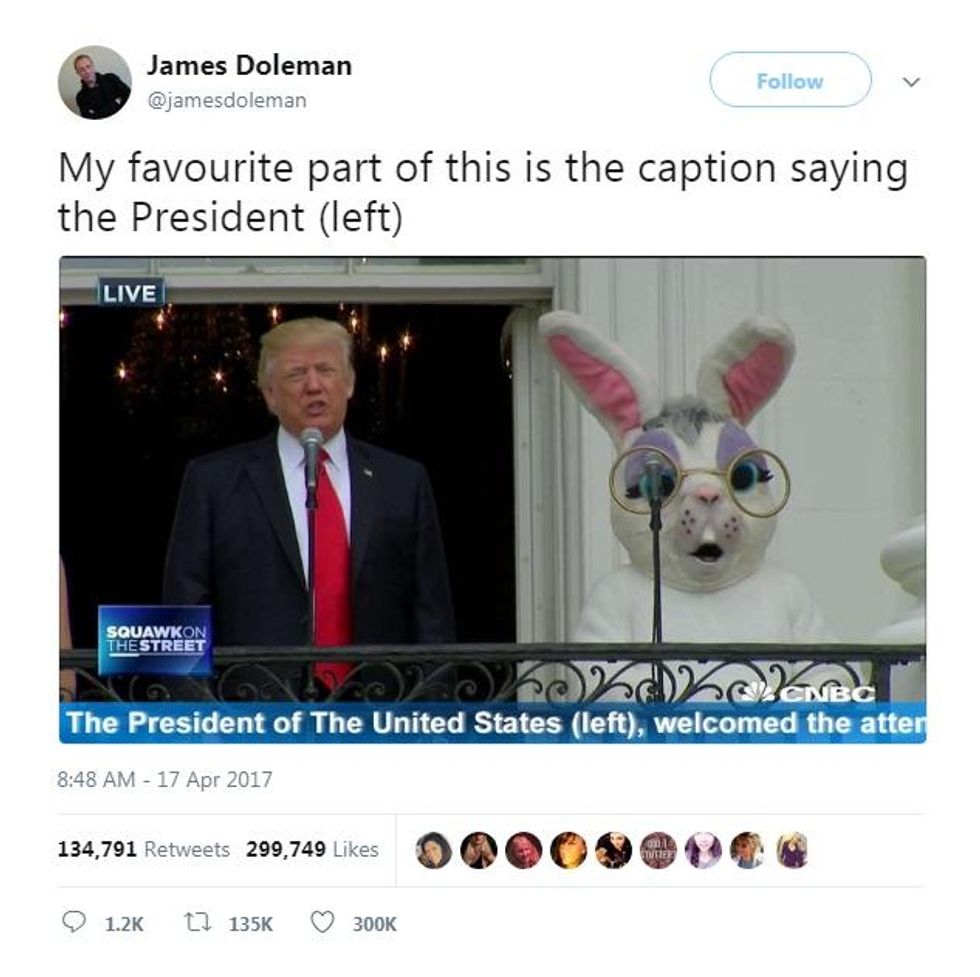Click the second liker's avatar
This screenshot has width=980, height=977.
479,850
